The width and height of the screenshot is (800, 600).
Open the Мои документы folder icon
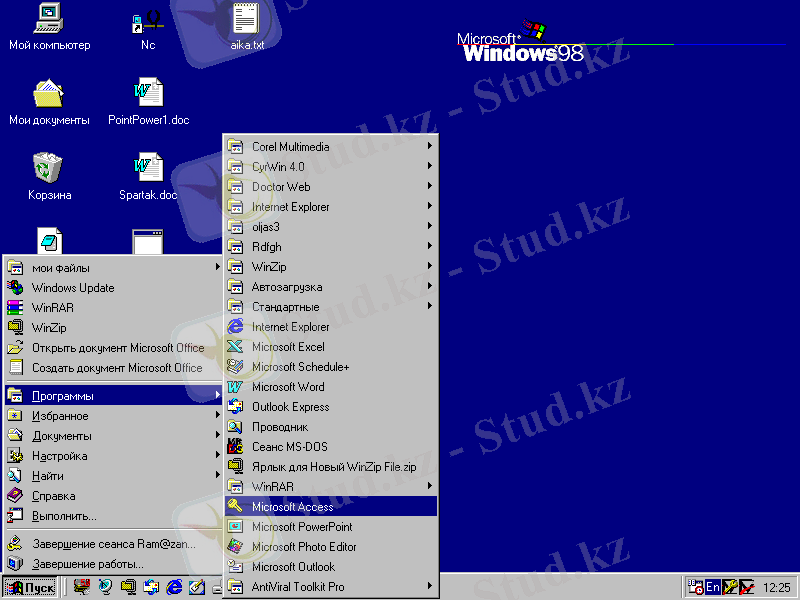[x=48, y=93]
